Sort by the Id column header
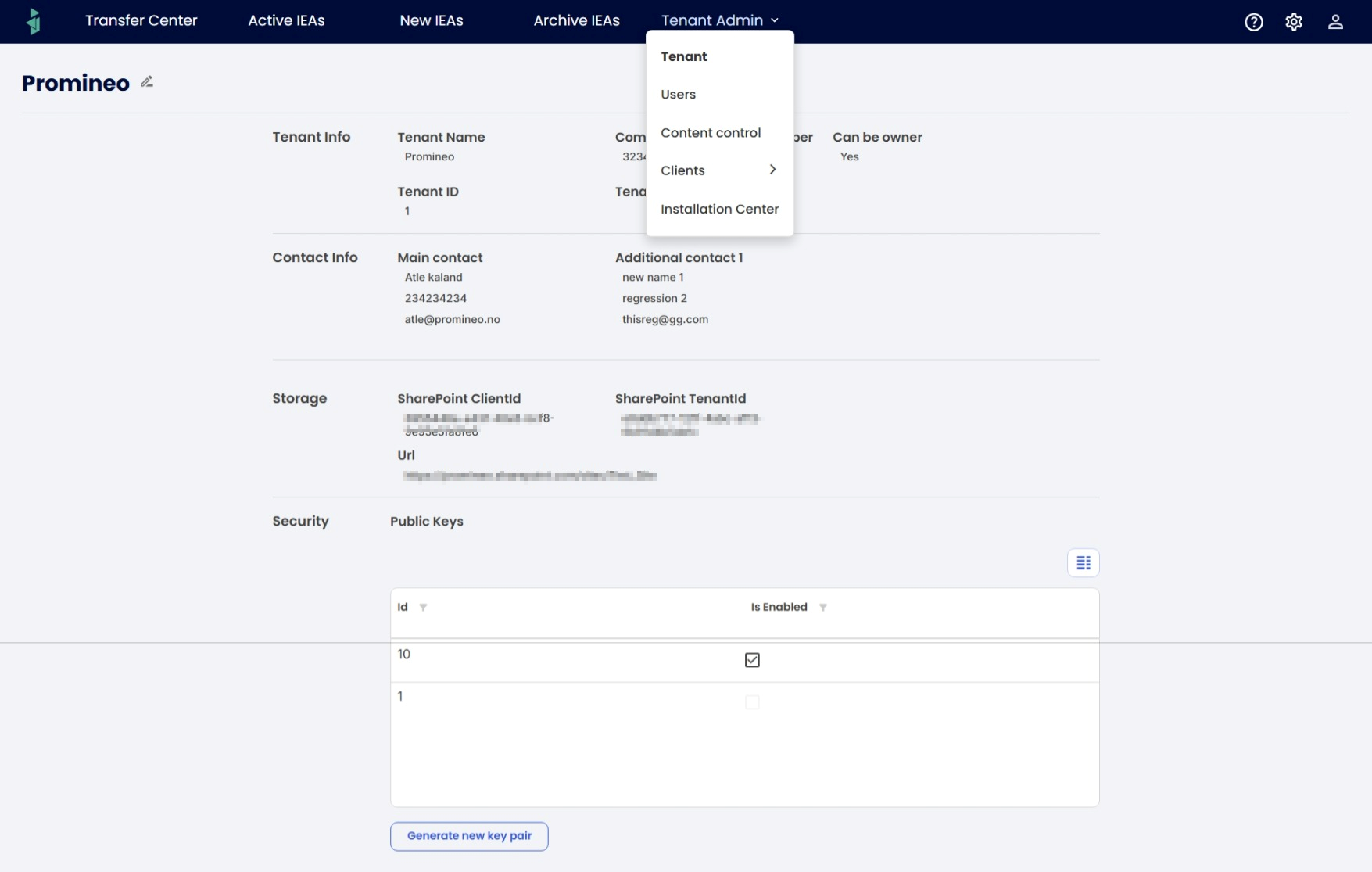Viewport: 1372px width, 872px height. (403, 608)
